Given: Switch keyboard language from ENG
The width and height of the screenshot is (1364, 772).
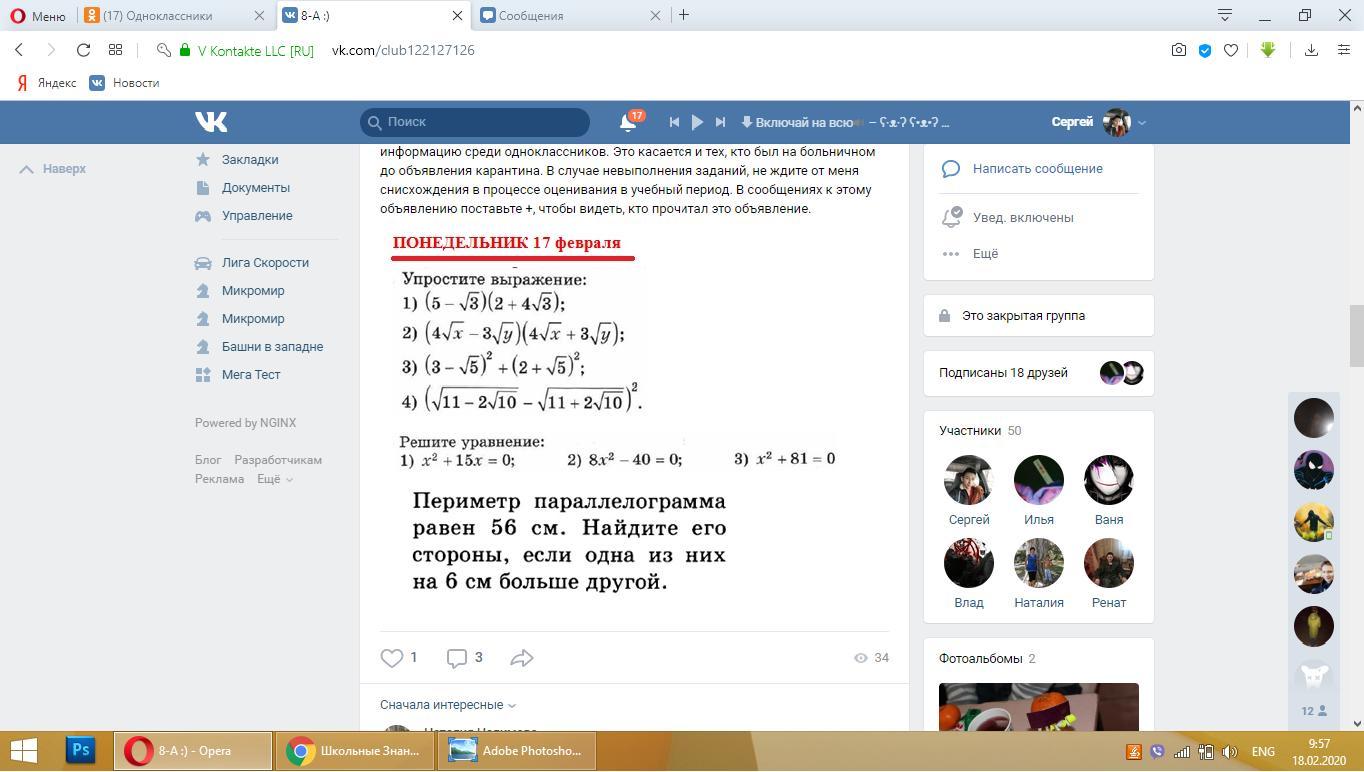Looking at the screenshot, I should click(x=1263, y=752).
